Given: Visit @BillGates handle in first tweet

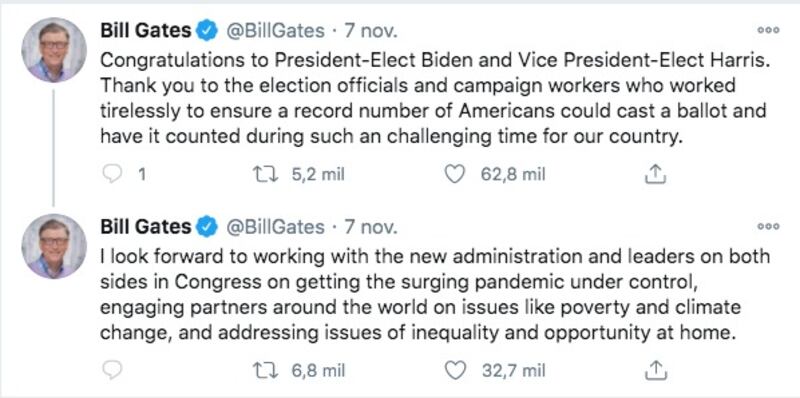Looking at the screenshot, I should point(275,31).
